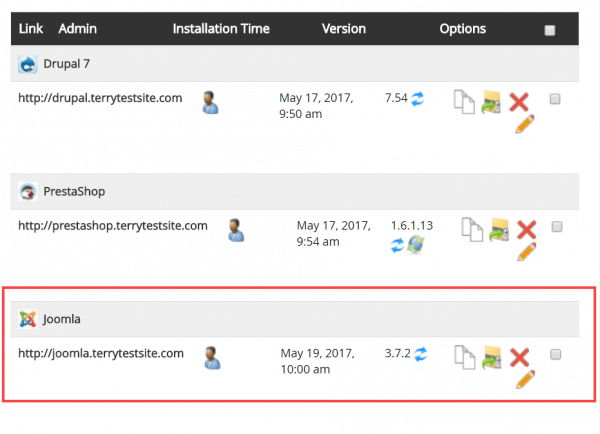Check the Drupal installation checkbox
This screenshot has height=434, width=600.
click(555, 99)
